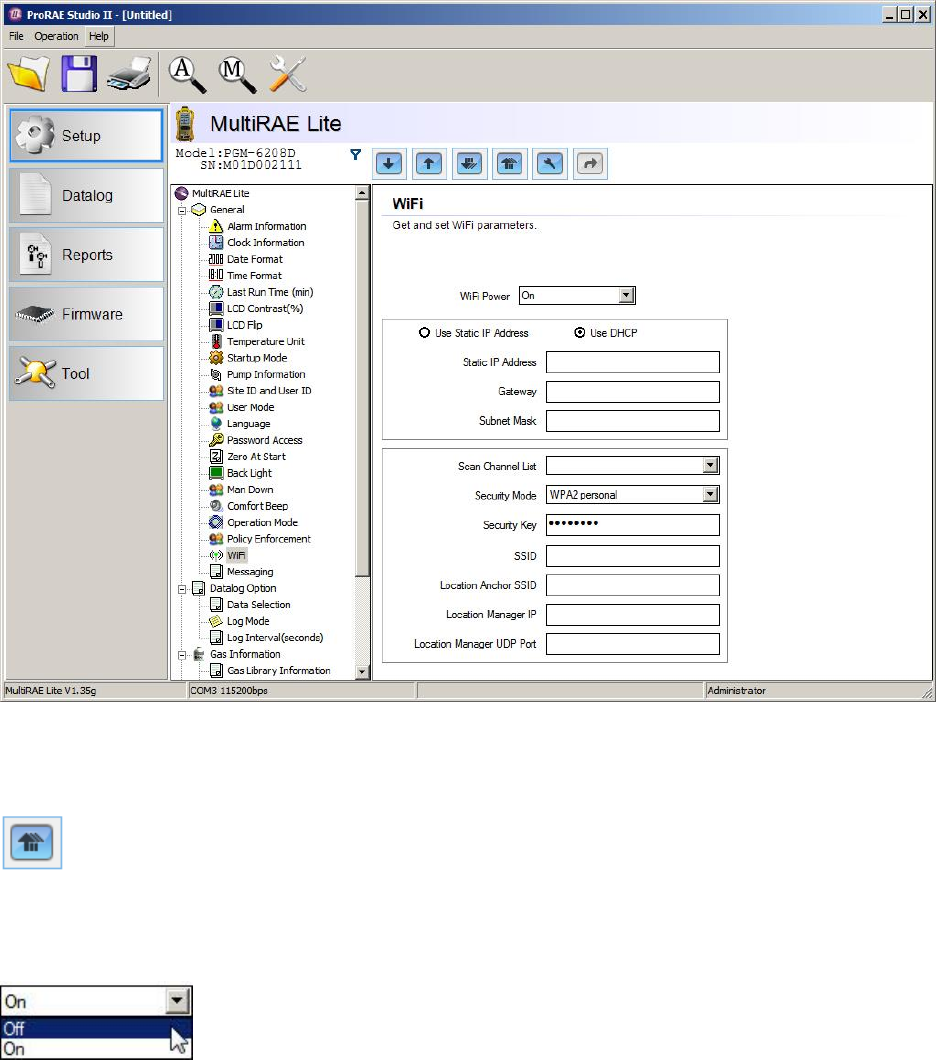Click the Subnet Mask input field
The image size is (936, 1060).
click(633, 420)
